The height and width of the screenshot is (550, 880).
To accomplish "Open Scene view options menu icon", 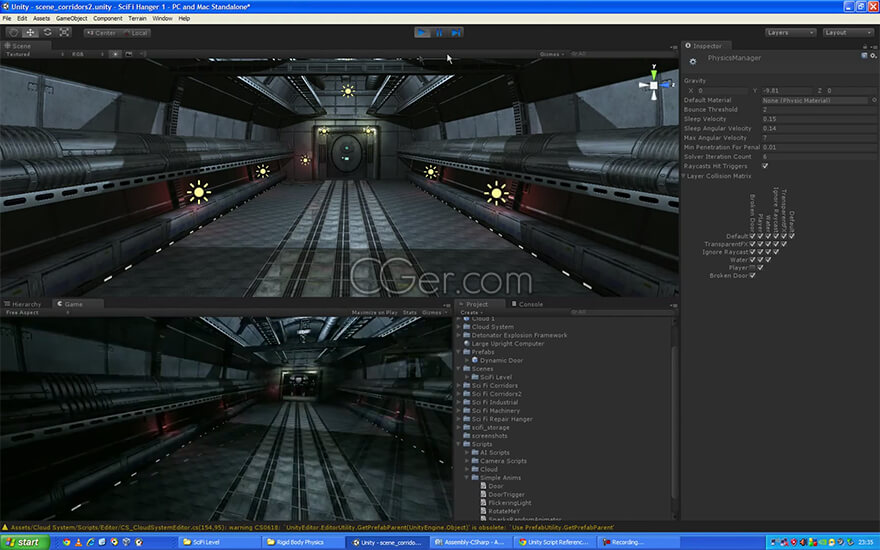I will coord(674,47).
